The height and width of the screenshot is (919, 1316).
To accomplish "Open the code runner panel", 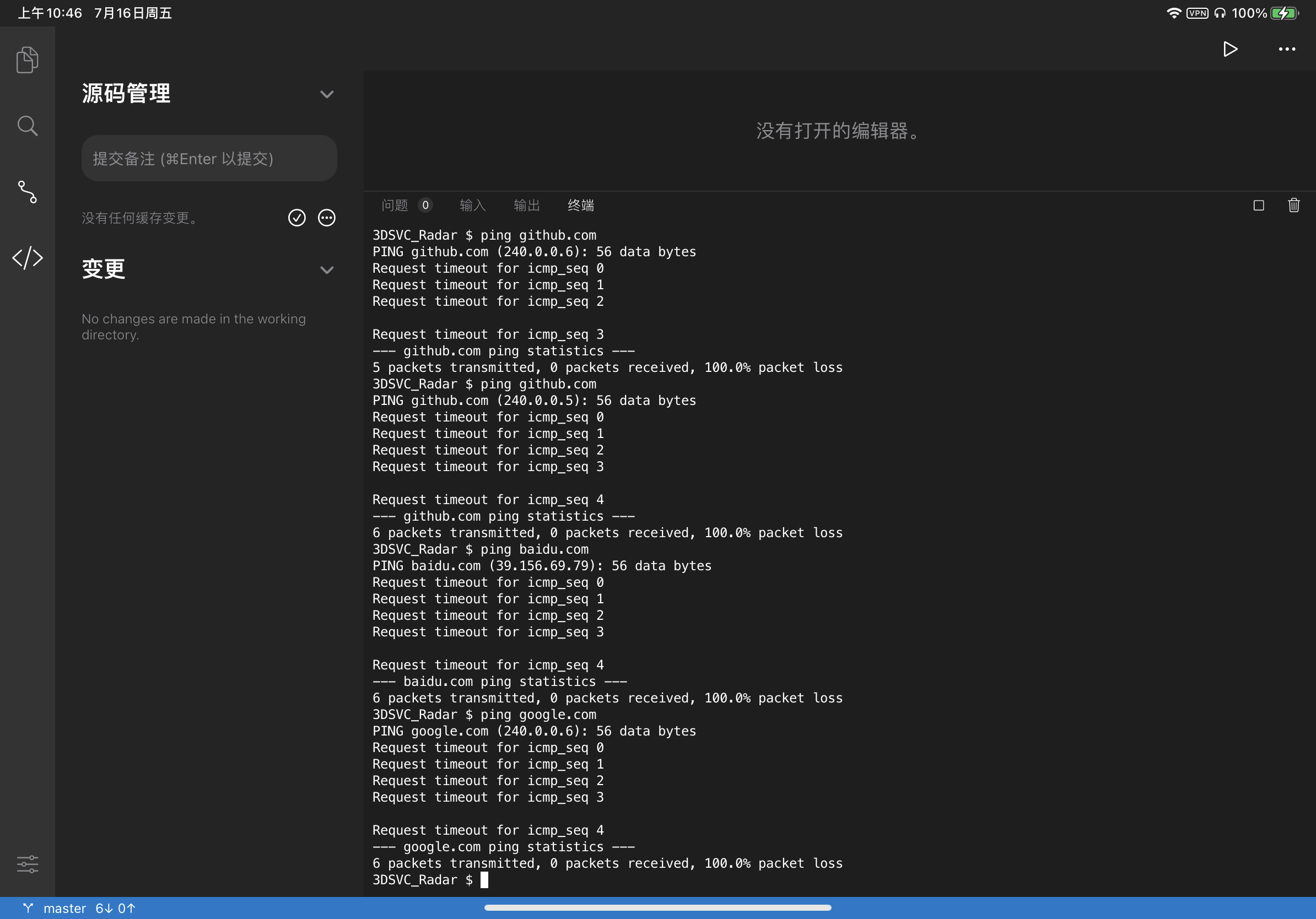I will coord(27,258).
